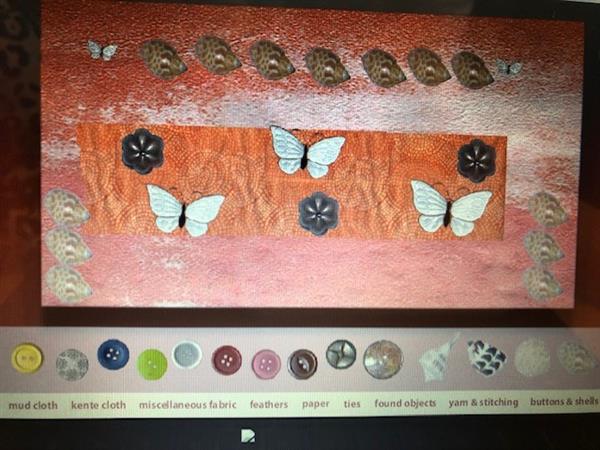Click the last brown shell in the top row
Screen dimensions: 600x450
click(x=472, y=70)
